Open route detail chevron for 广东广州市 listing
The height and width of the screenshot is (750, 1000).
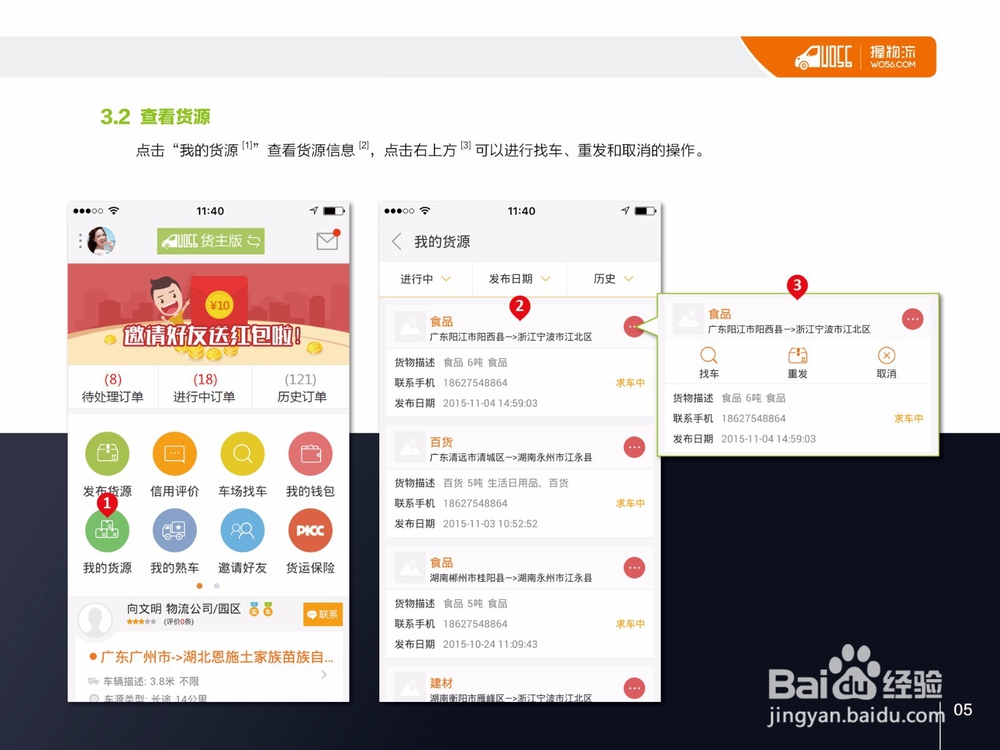(x=324, y=674)
